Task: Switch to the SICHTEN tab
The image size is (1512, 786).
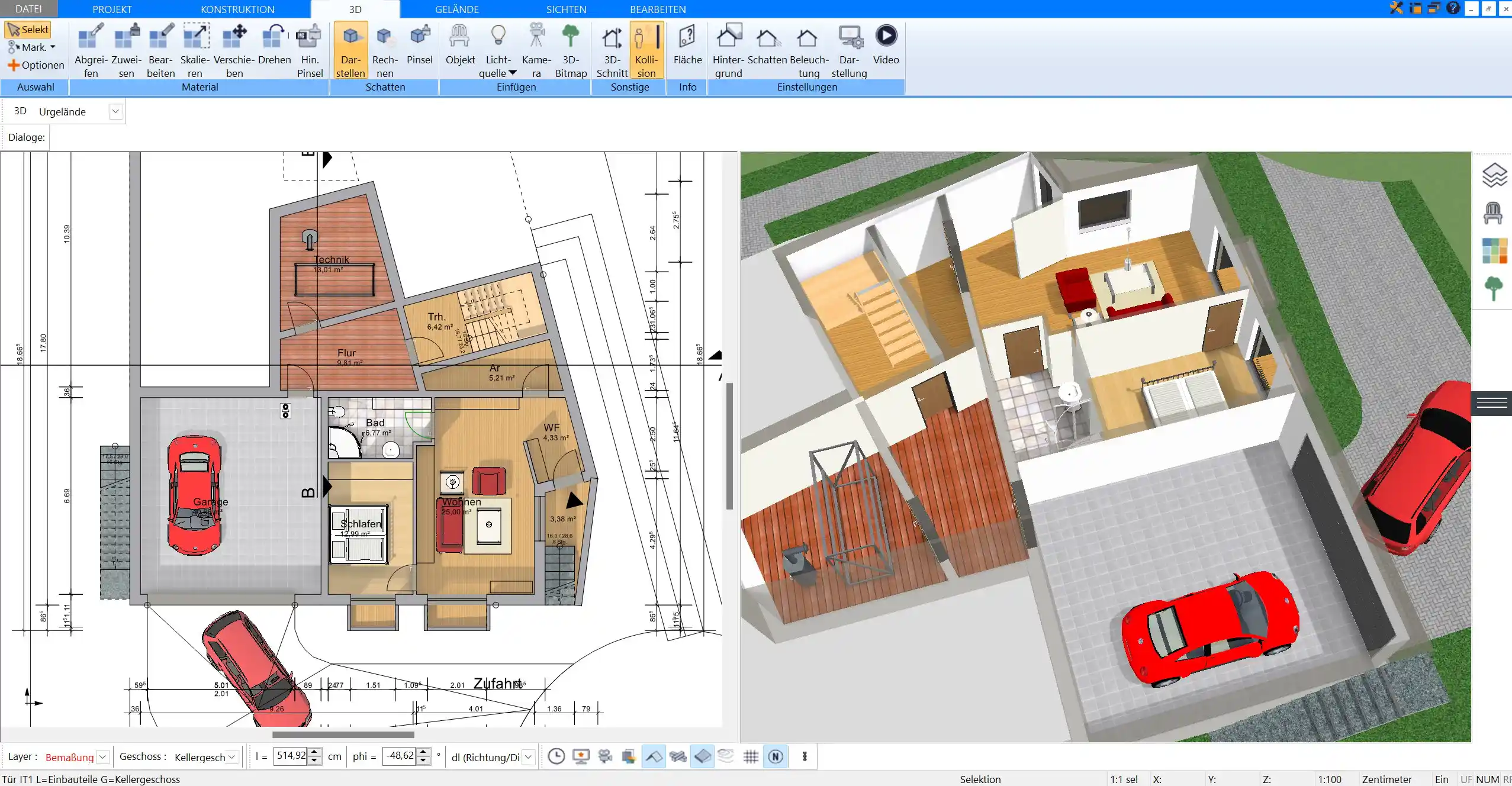Action: click(x=566, y=9)
